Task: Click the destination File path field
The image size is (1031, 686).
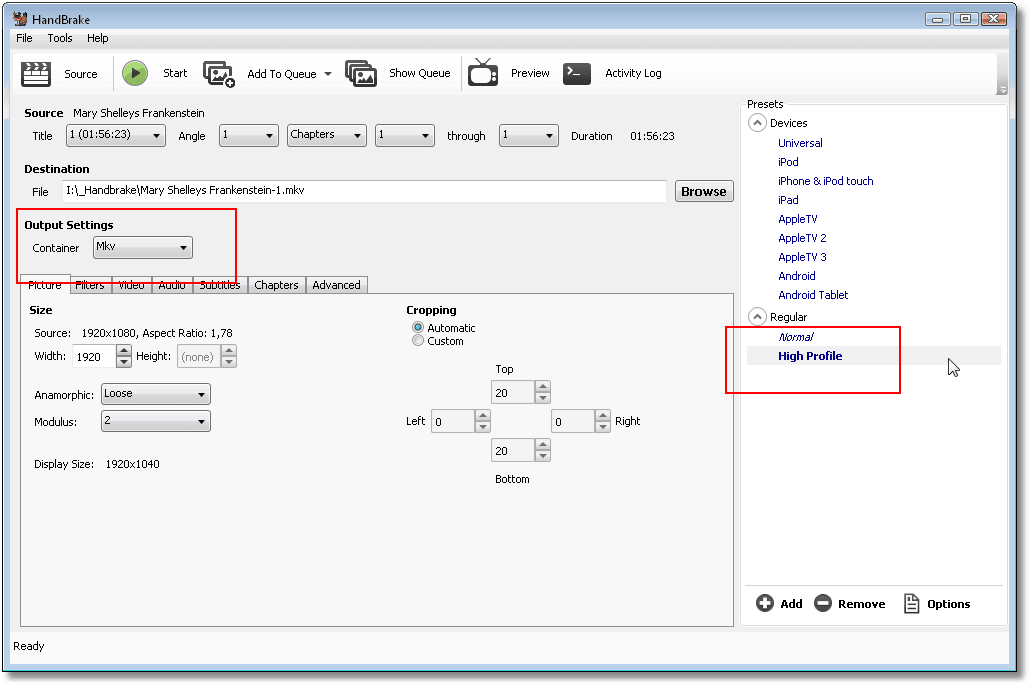Action: 364,191
